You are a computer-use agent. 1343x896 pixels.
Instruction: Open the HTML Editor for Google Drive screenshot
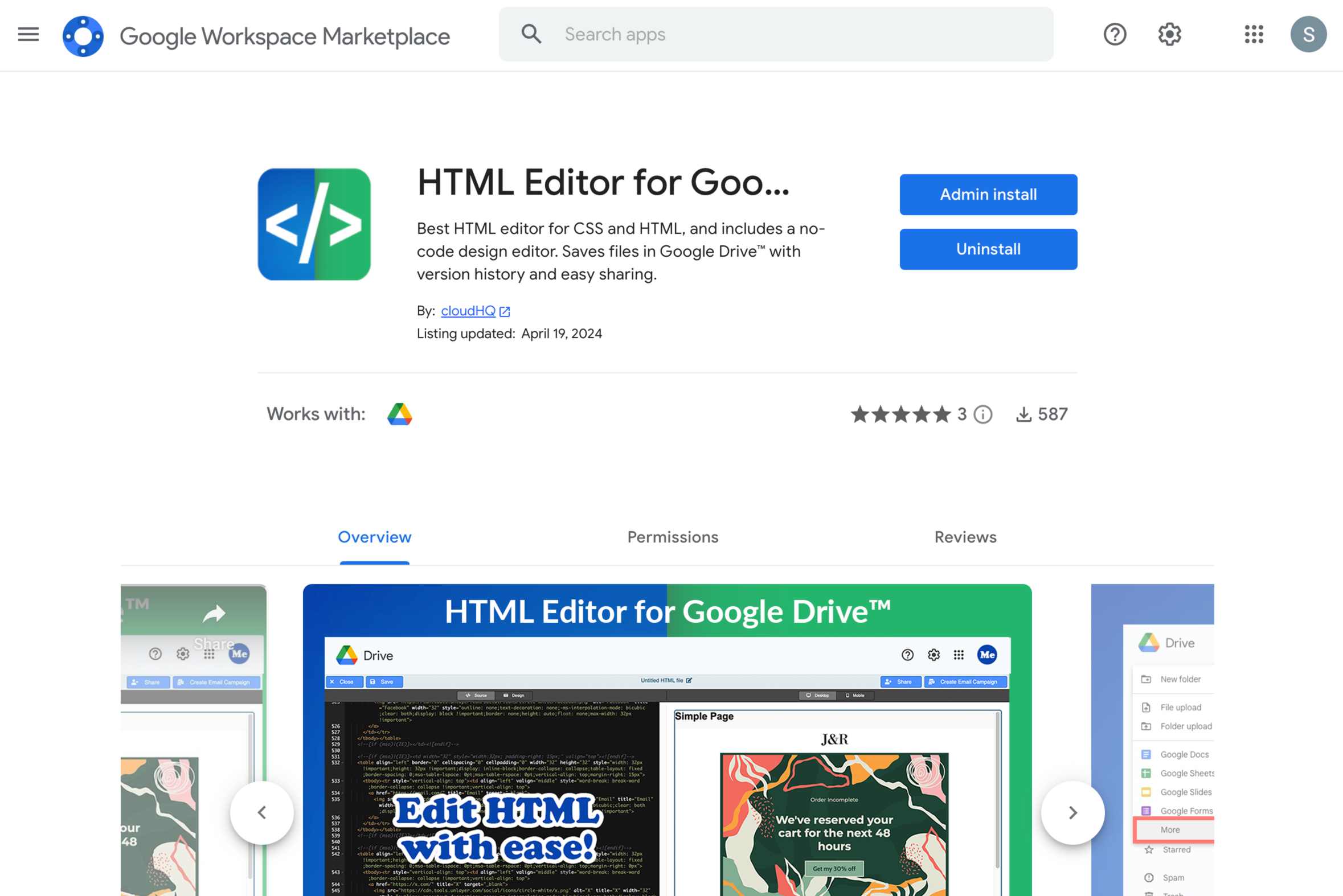[x=667, y=740]
